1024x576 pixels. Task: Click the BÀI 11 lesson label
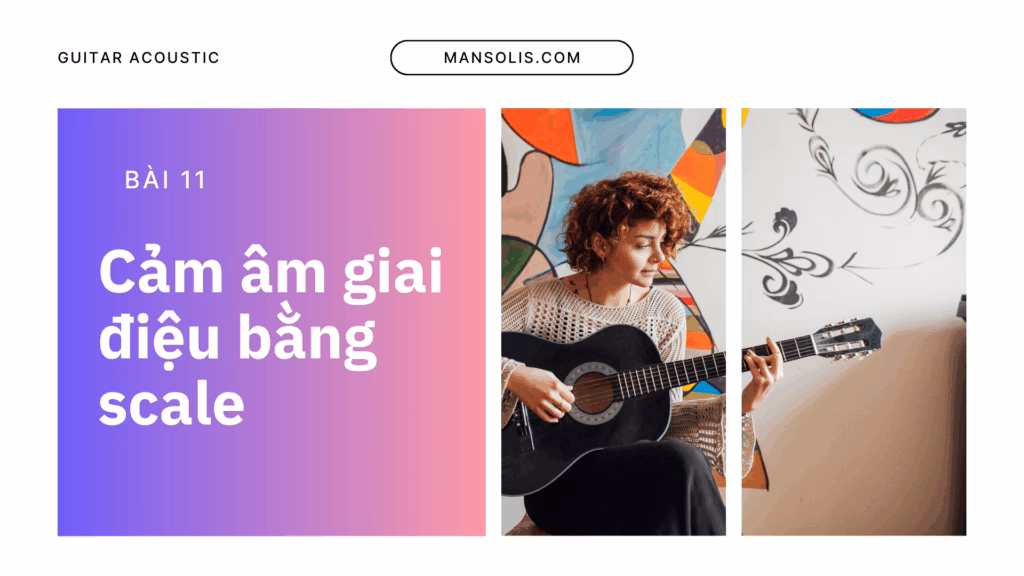click(165, 180)
